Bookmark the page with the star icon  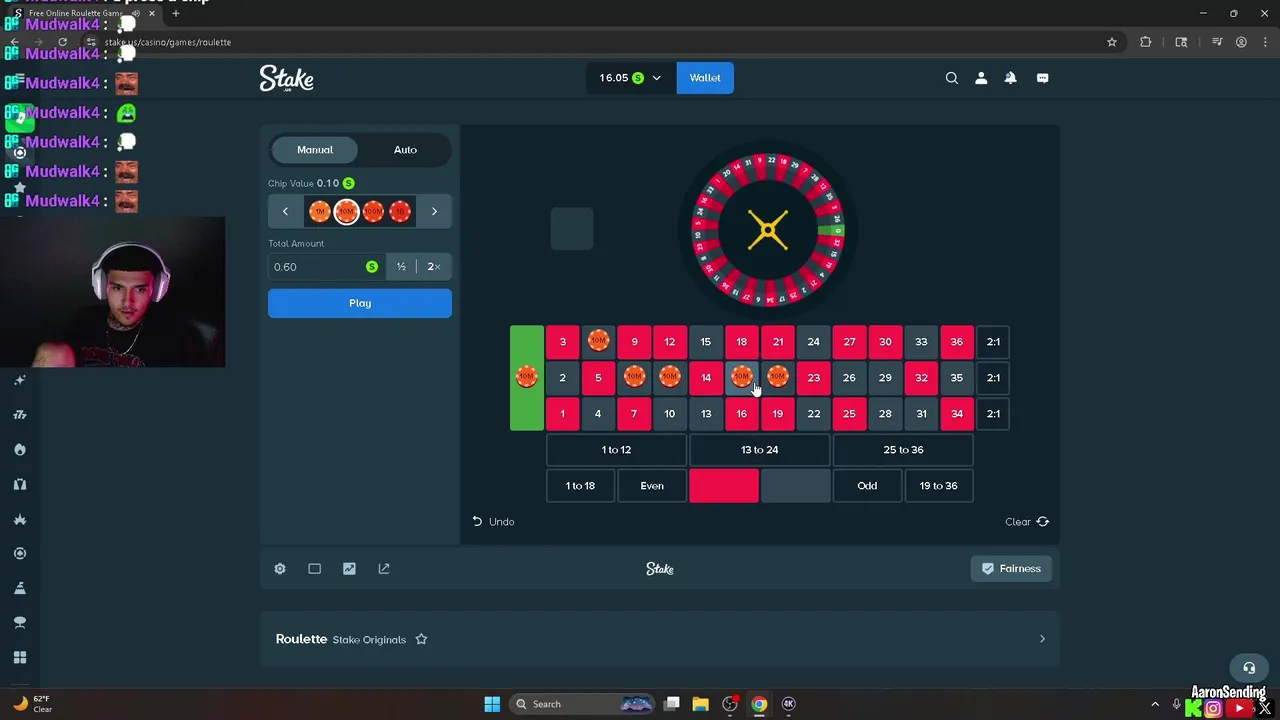[x=1111, y=42]
